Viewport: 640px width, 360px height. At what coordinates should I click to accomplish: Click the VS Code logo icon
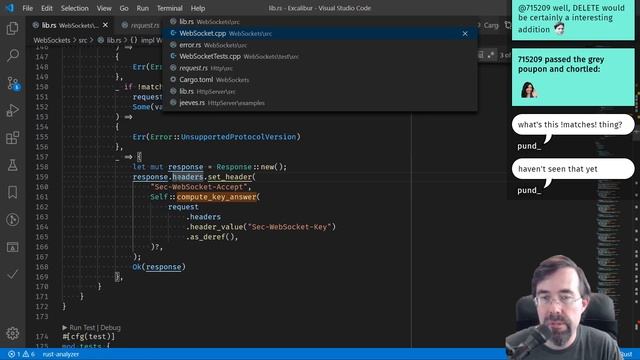(x=10, y=8)
